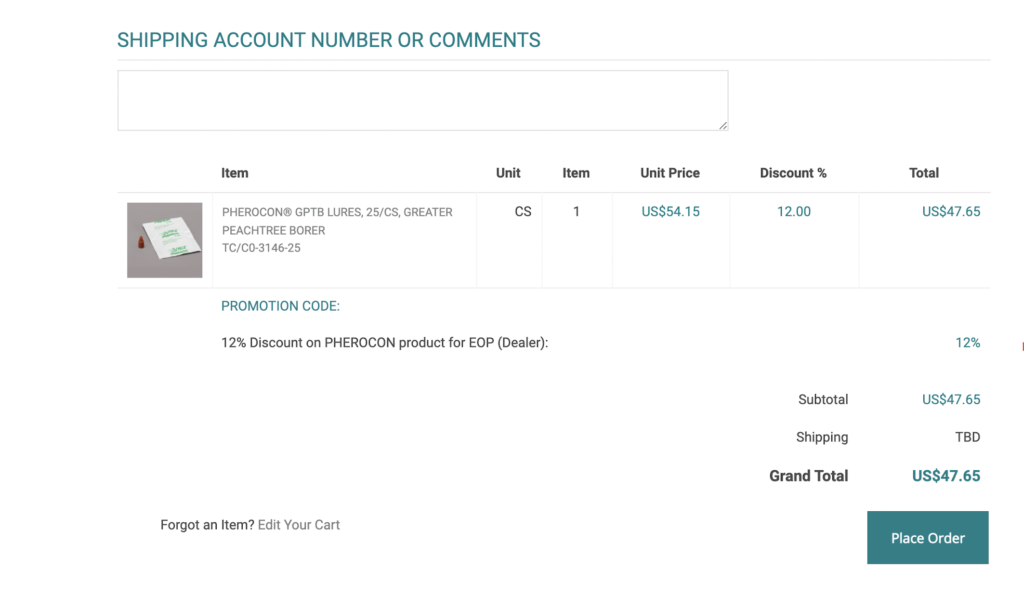This screenshot has height=596, width=1024.
Task: Click the 12.00 discount percentage value
Action: pyautogui.click(x=793, y=211)
